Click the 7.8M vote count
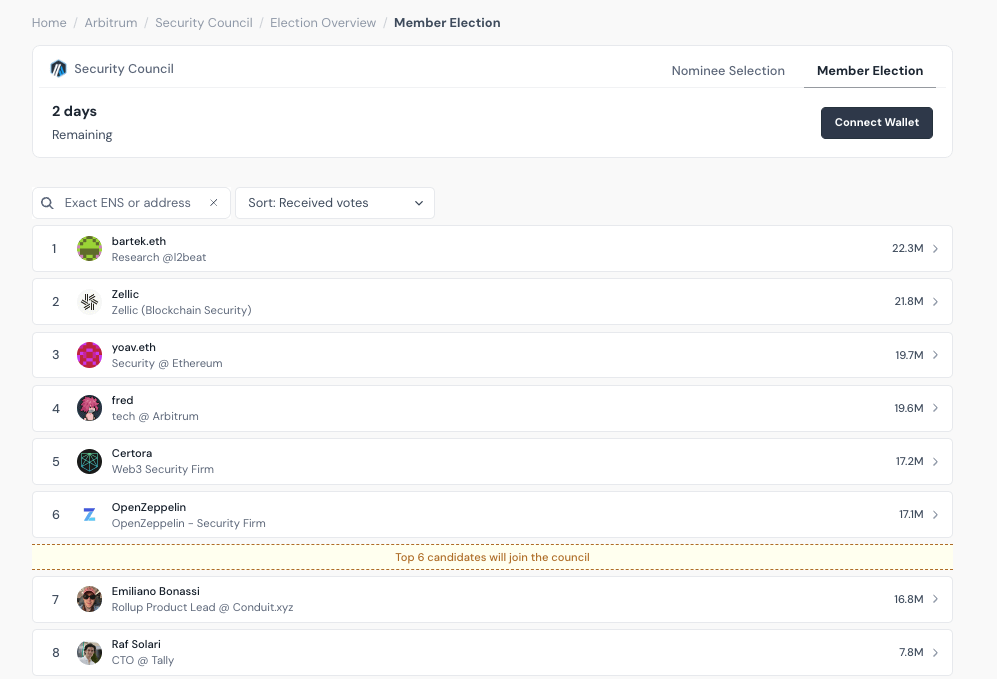997x679 pixels. (x=911, y=652)
